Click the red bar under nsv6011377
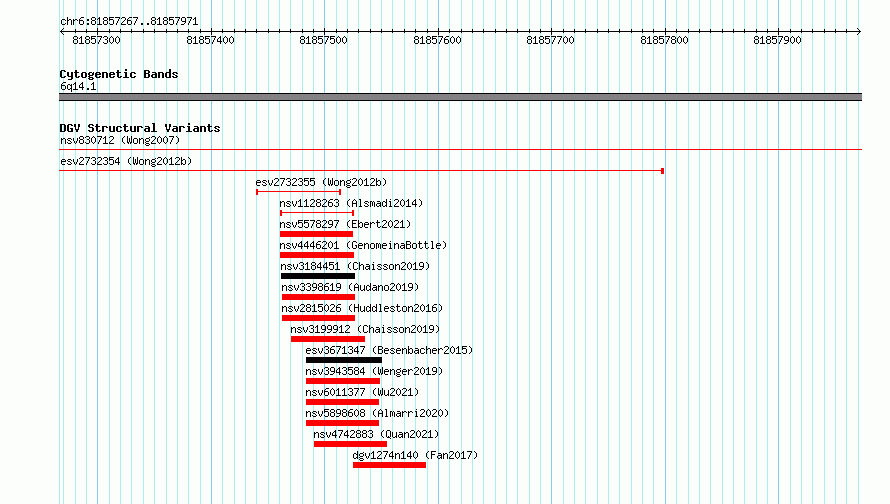 point(342,402)
